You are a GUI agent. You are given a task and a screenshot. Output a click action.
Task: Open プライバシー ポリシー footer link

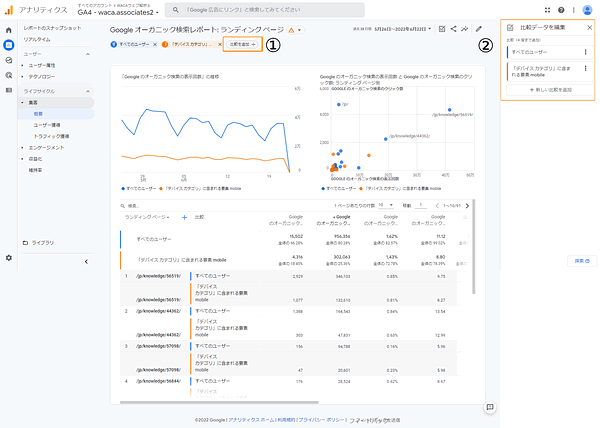pos(321,420)
